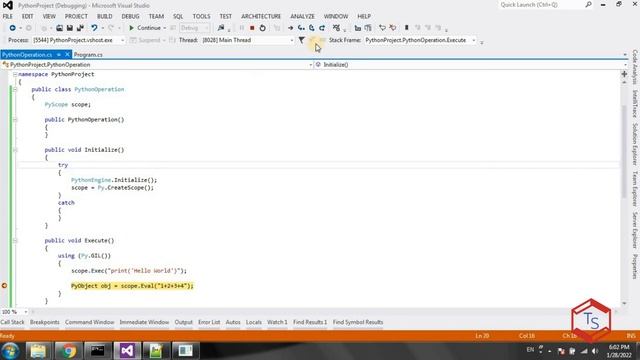Screen dimensions: 640x360
Task: Open the TOOLS menu
Action: tap(201, 16)
